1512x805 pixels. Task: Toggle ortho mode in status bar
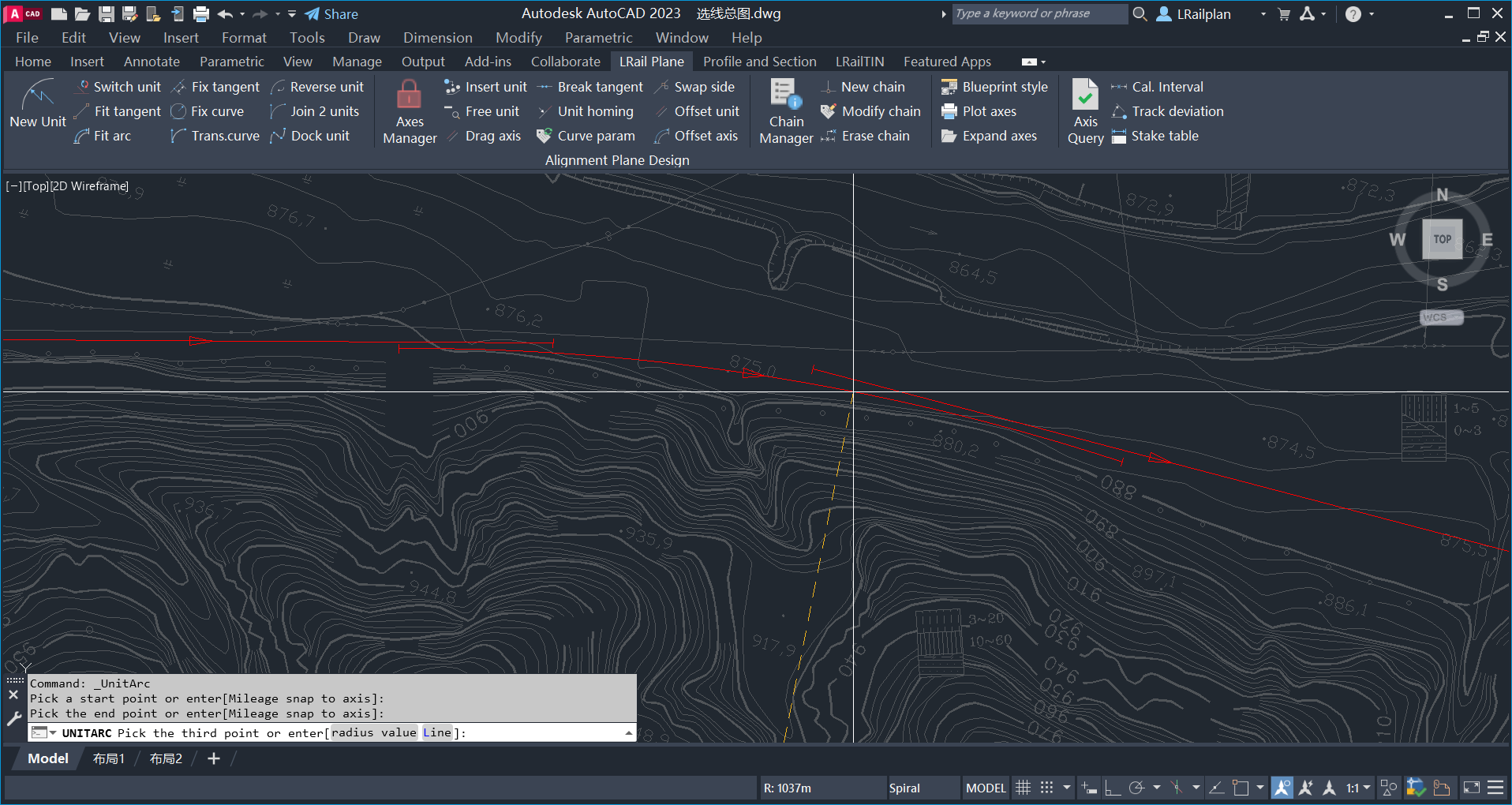(1113, 788)
